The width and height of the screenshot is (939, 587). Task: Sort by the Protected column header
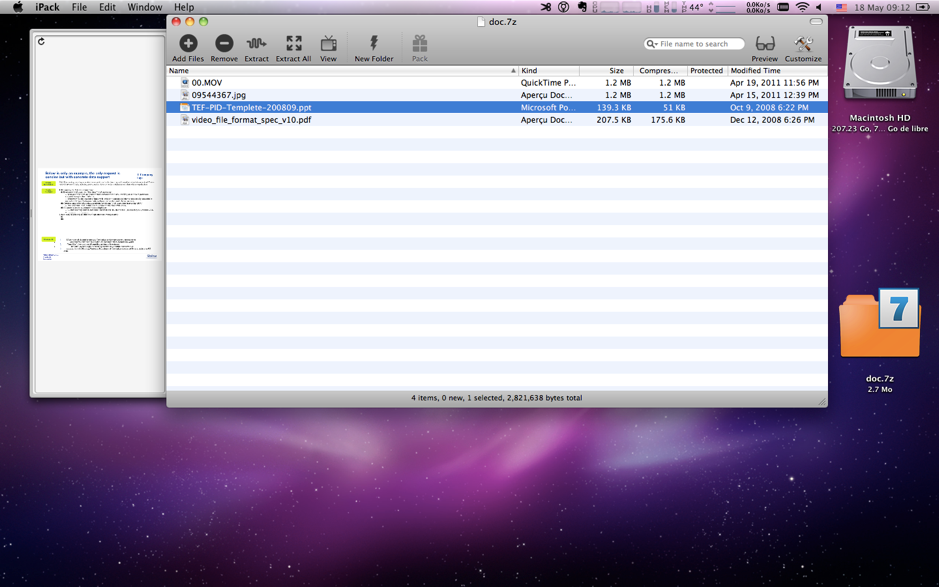[x=707, y=71]
